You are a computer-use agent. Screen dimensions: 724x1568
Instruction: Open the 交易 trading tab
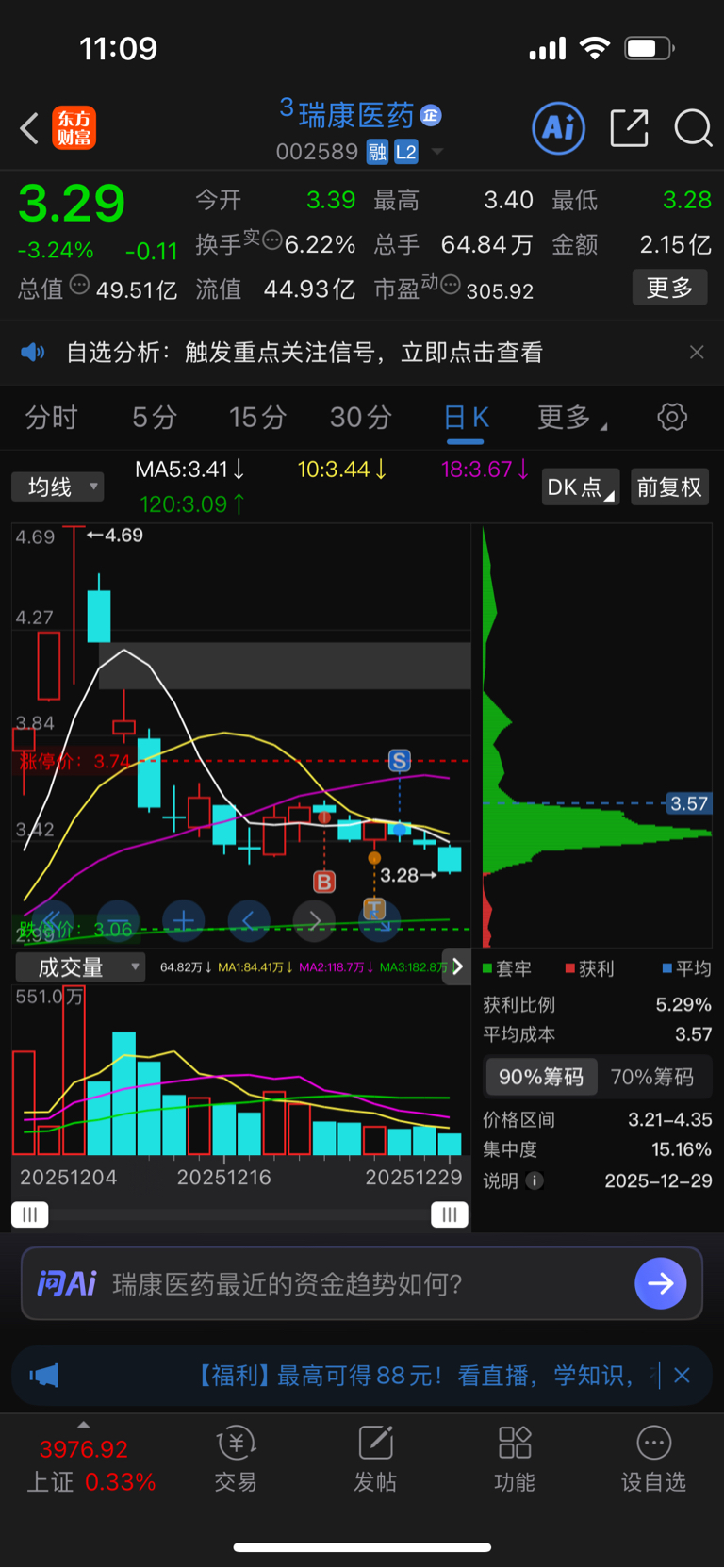236,1460
